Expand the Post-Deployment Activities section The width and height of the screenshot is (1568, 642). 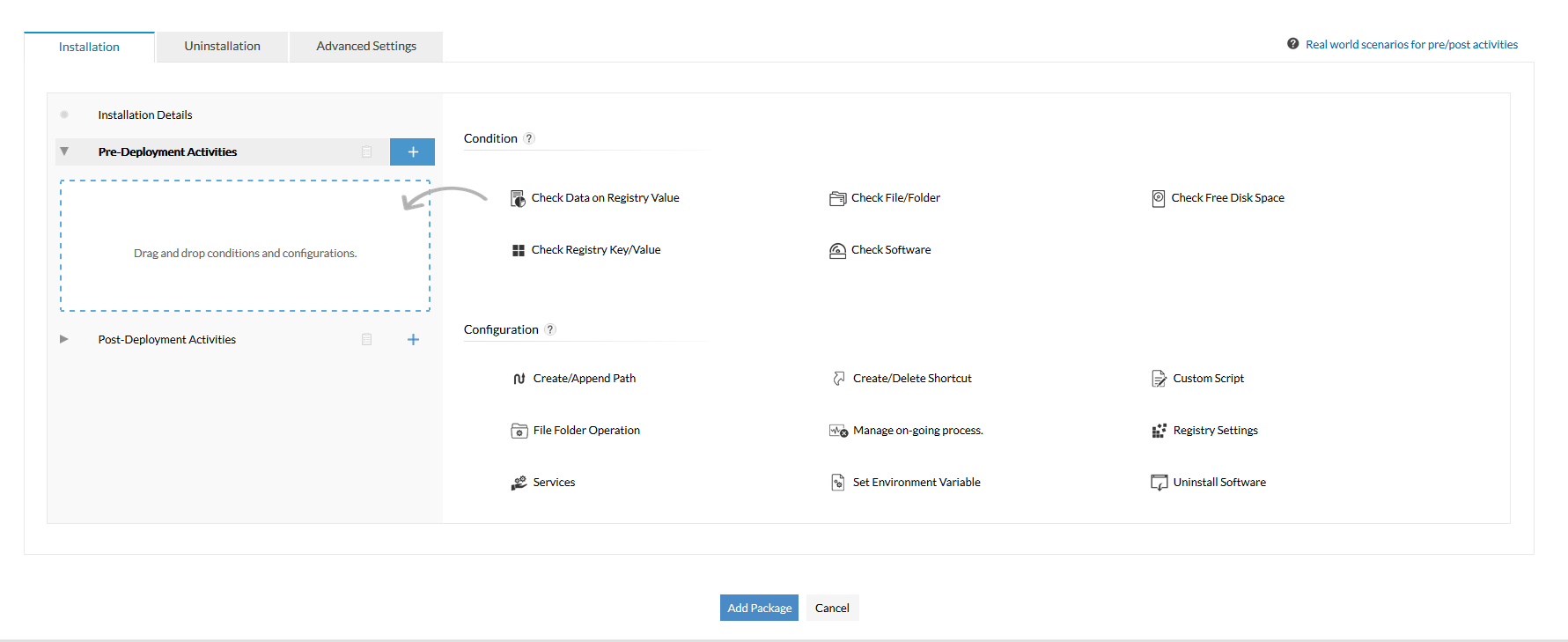point(63,339)
